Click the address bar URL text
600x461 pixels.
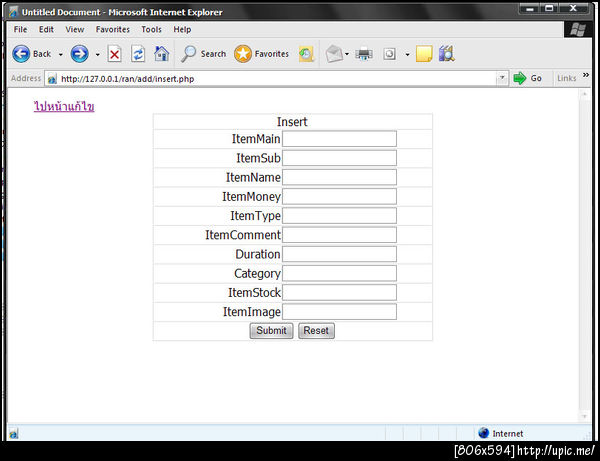pyautogui.click(x=127, y=79)
